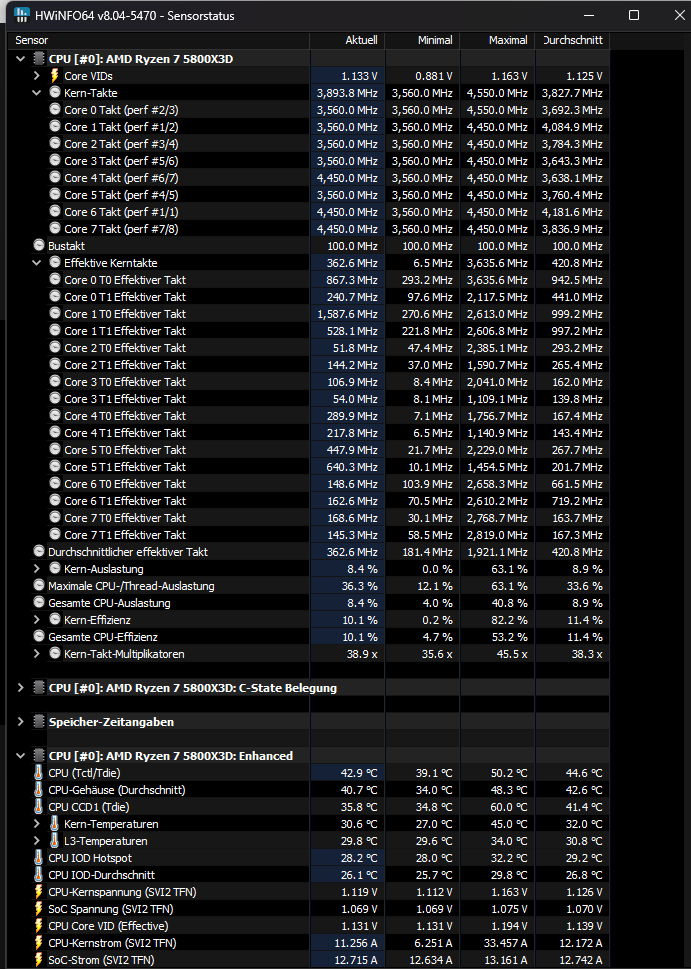The width and height of the screenshot is (691, 969).
Task: Click the Durchschnitt column header
Action: 572,40
